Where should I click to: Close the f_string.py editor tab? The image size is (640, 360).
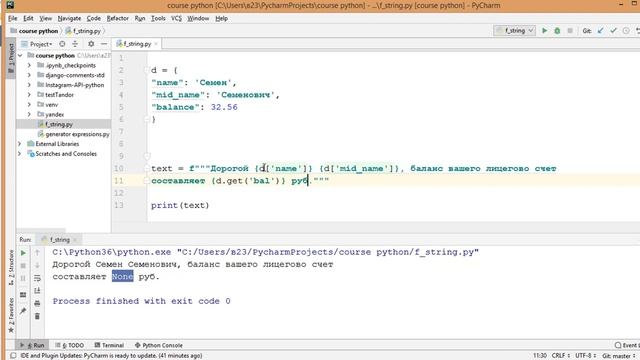point(156,44)
